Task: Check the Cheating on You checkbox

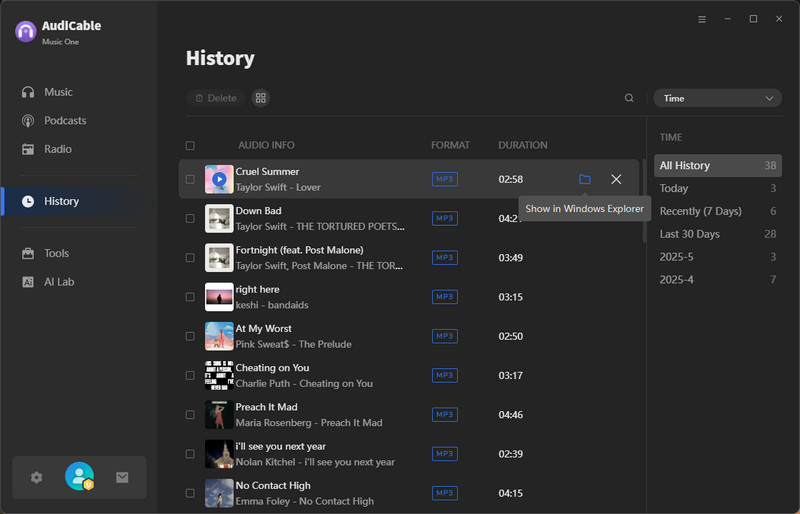Action: tap(190, 376)
